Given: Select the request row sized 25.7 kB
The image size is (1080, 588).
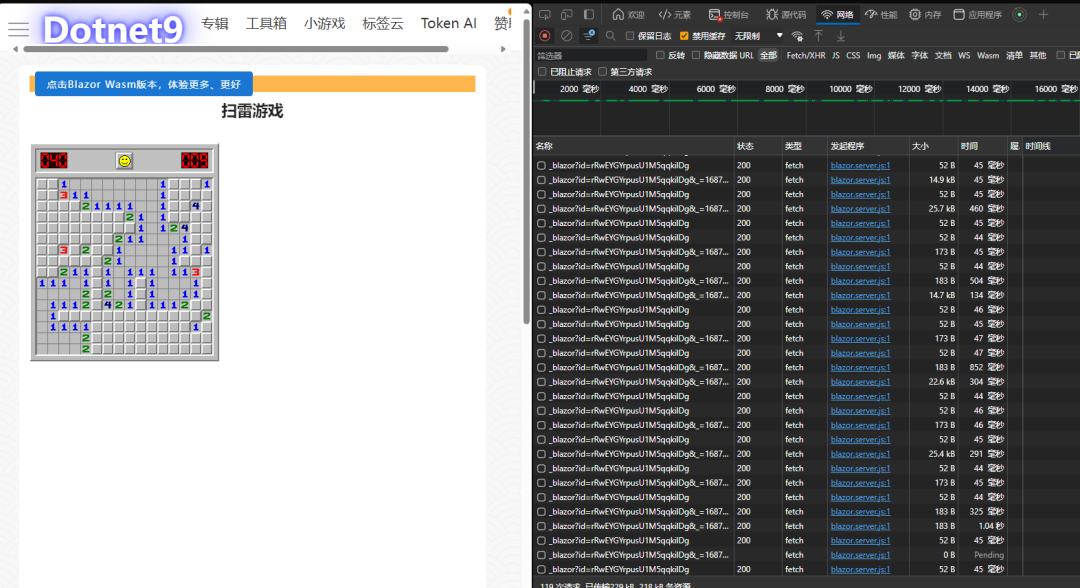Looking at the screenshot, I should coord(807,209).
